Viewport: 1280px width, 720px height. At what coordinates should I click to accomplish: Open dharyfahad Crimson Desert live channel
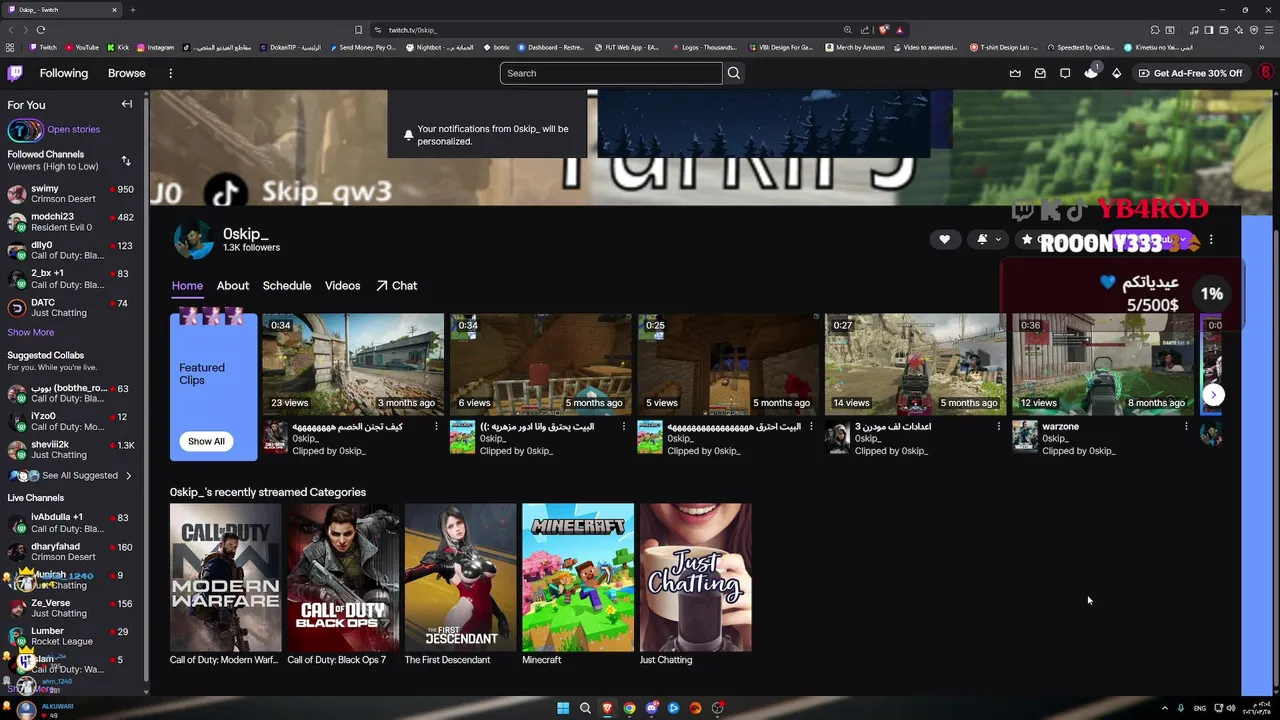pyautogui.click(x=71, y=552)
